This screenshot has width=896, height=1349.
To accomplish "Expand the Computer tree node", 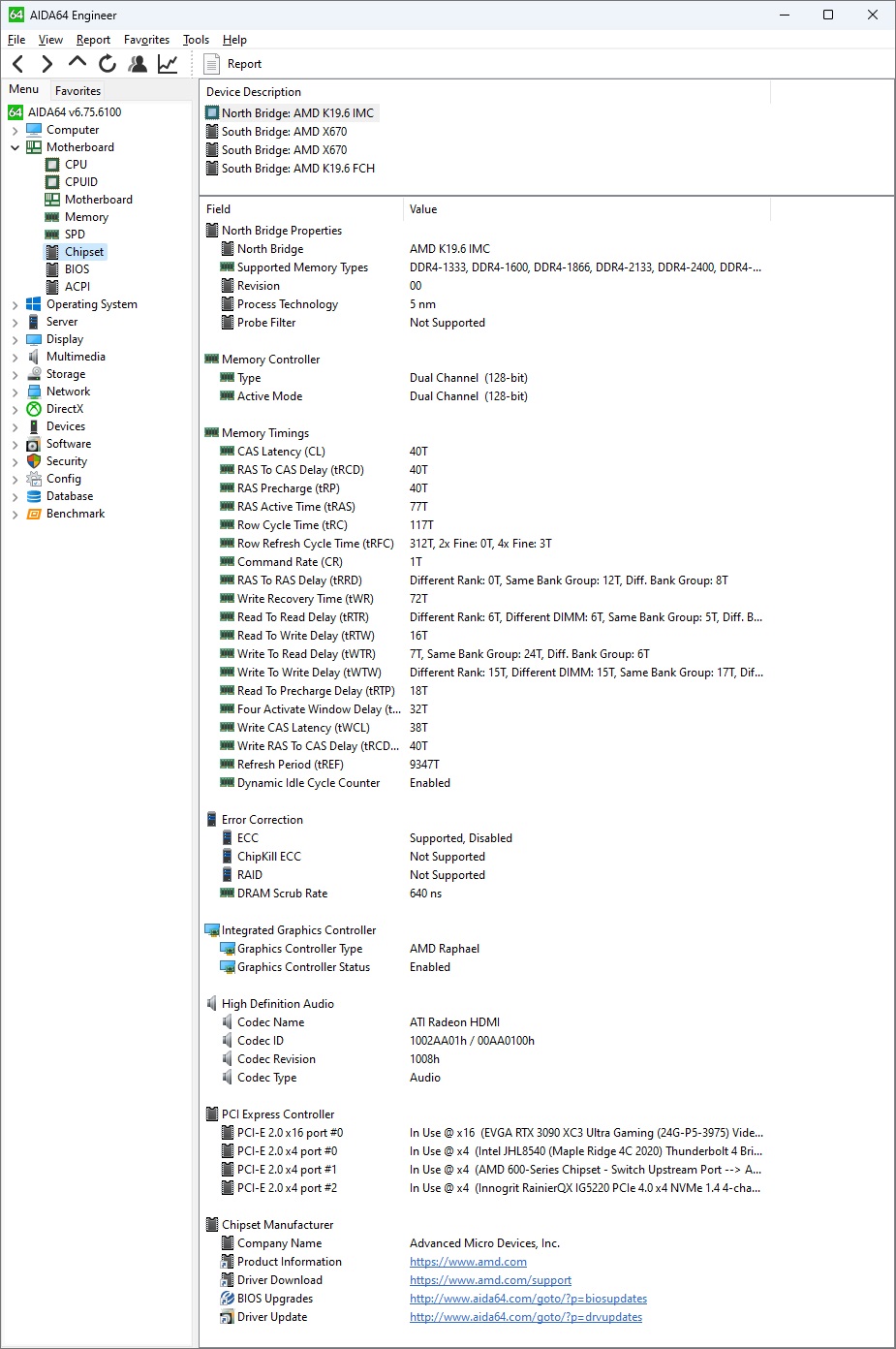I will tap(15, 130).
